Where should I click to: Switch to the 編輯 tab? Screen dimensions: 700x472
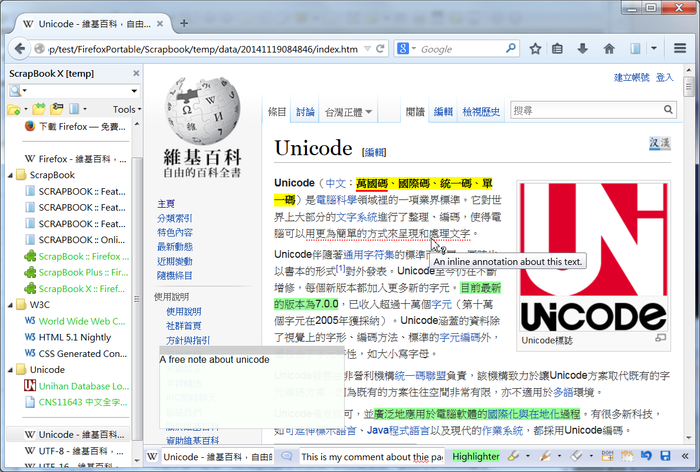coord(443,112)
